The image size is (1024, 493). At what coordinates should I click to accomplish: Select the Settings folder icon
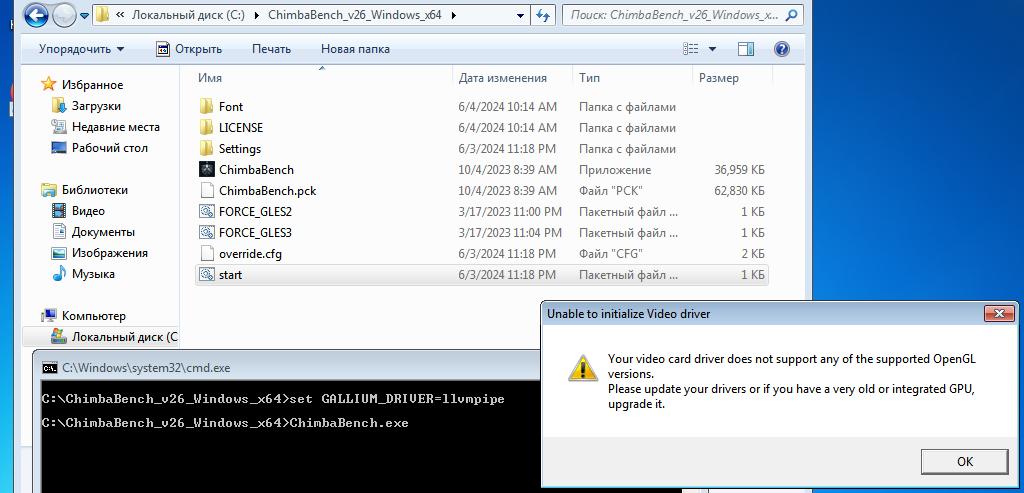206,148
